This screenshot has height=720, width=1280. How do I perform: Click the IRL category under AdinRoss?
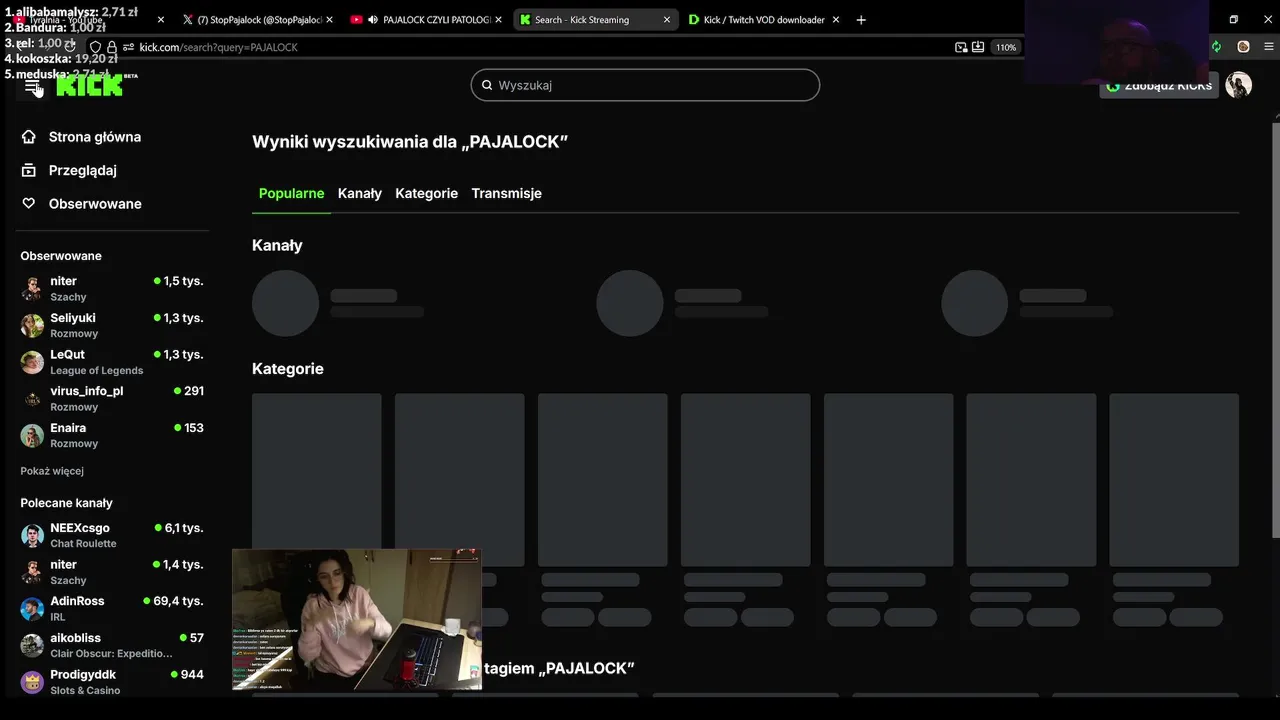(x=58, y=617)
